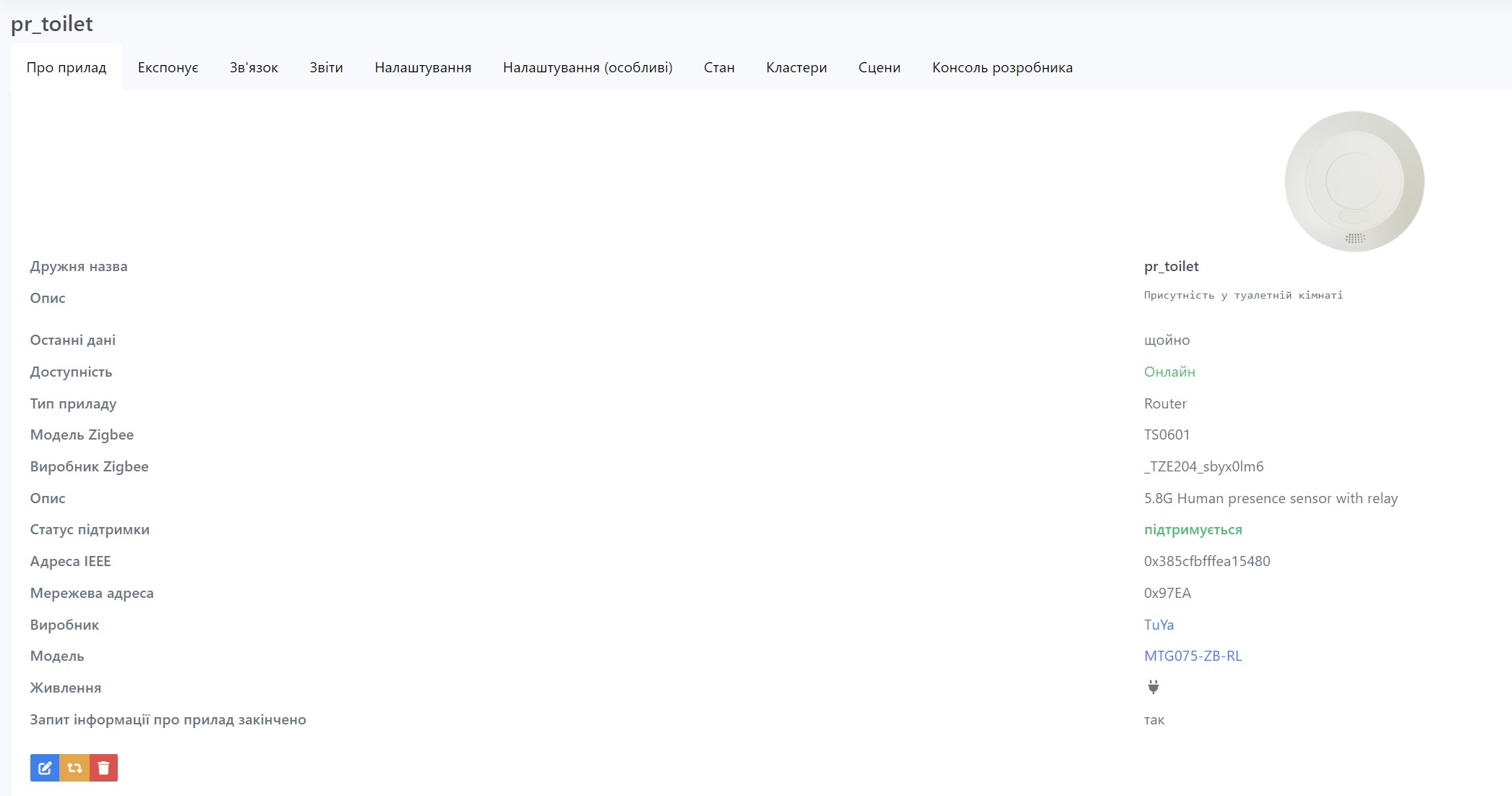The image size is (1512, 796).
Task: Click the device description text field
Action: [x=1243, y=295]
